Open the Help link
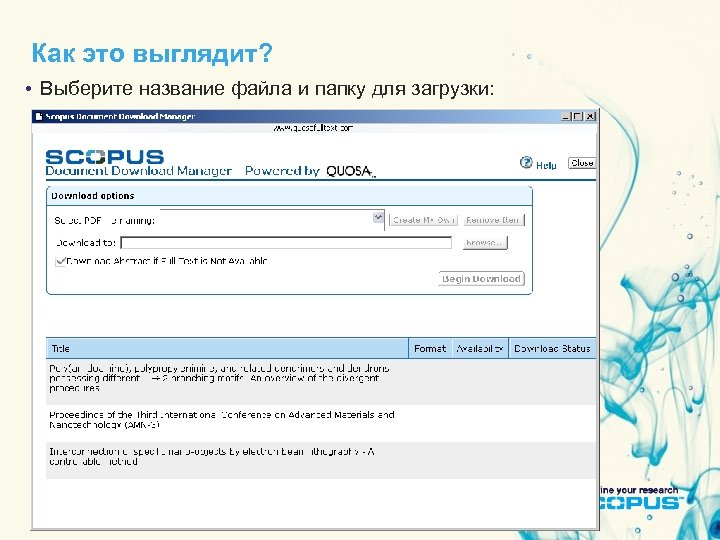This screenshot has width=720, height=540. click(546, 165)
